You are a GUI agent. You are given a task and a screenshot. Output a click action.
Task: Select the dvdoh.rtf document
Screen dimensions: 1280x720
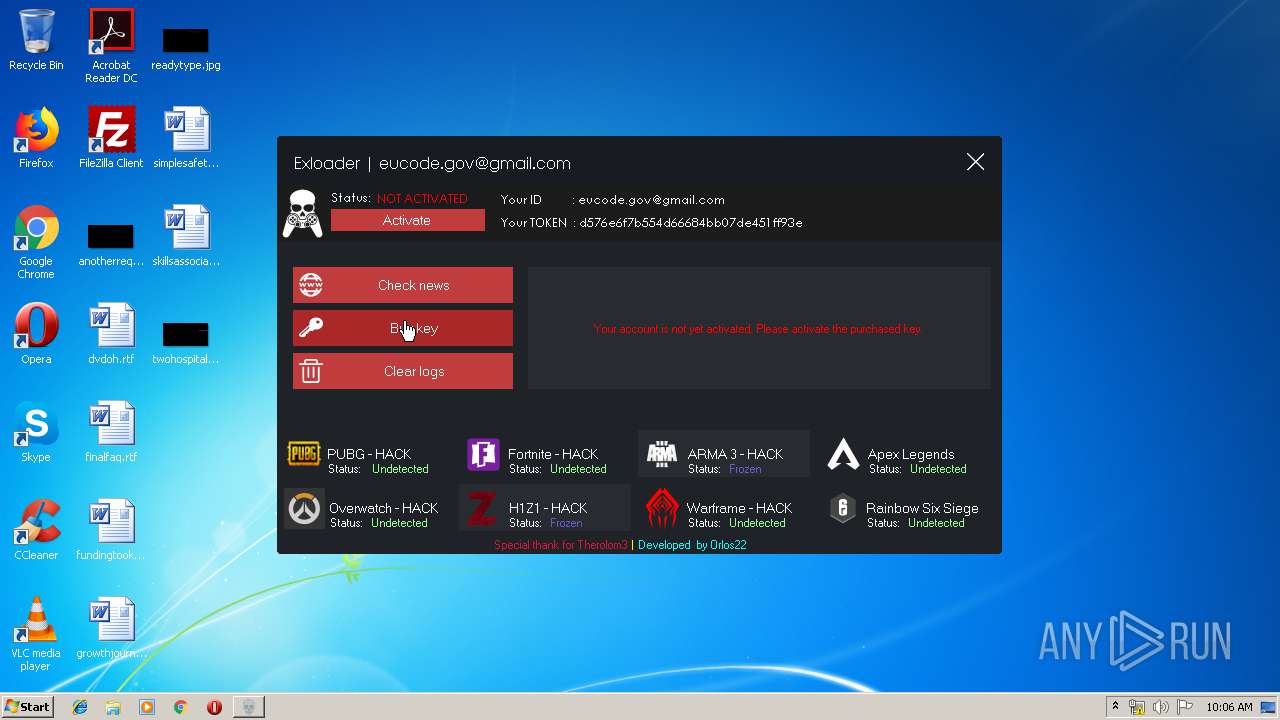pos(111,334)
